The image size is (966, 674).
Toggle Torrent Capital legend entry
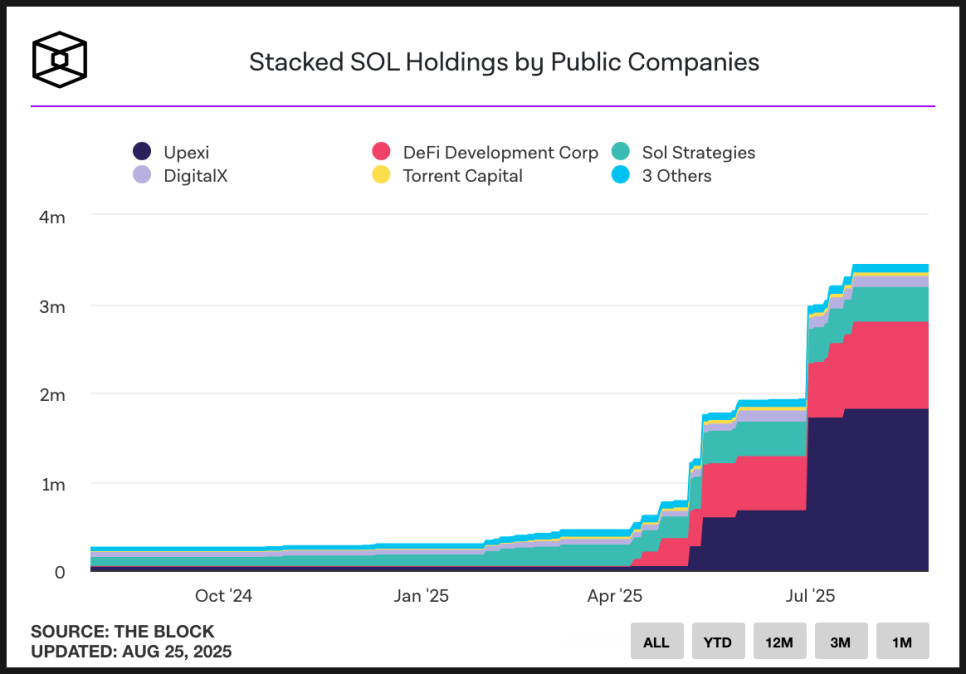(447, 176)
